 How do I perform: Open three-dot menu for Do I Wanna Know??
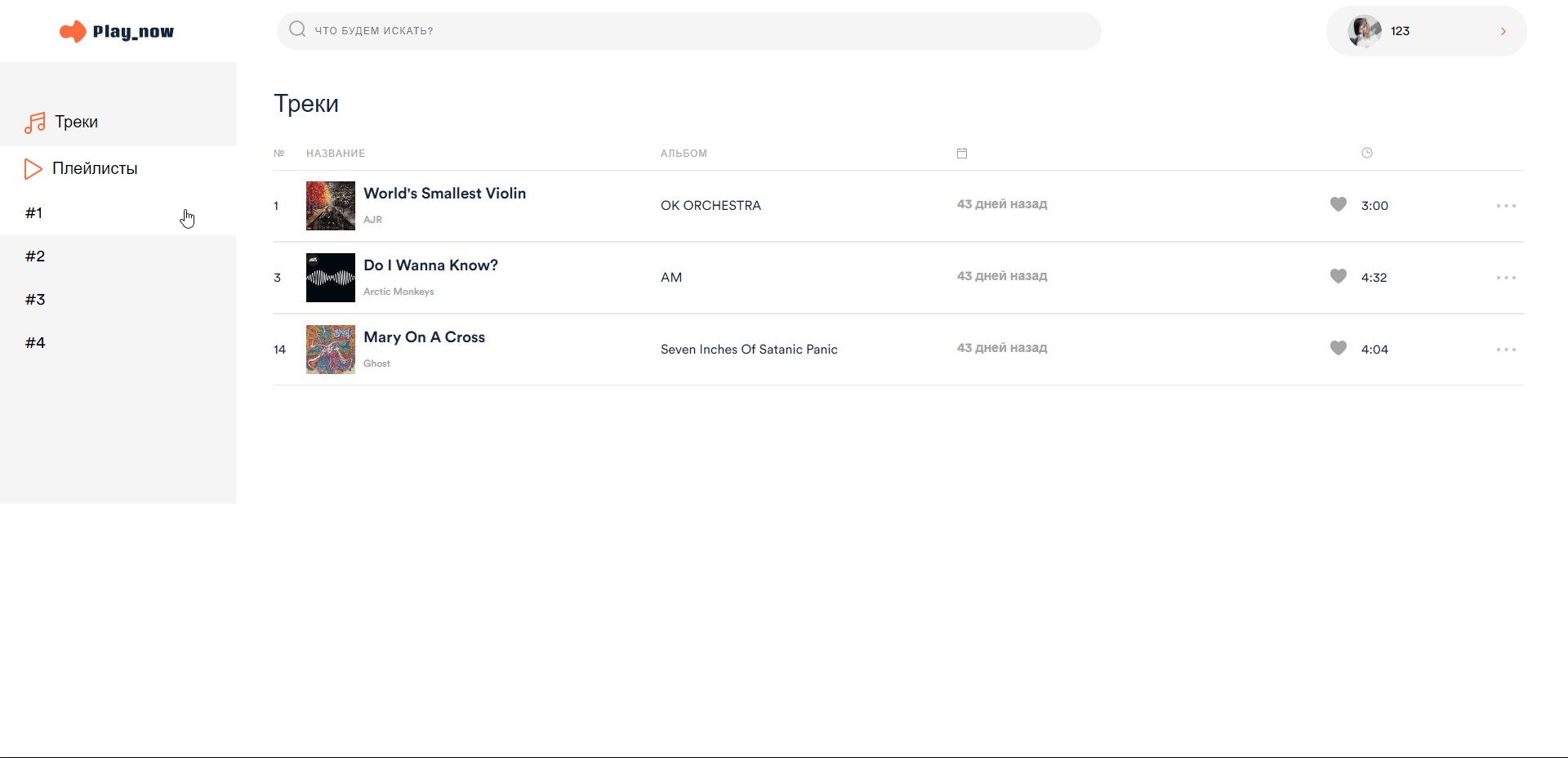coord(1506,278)
